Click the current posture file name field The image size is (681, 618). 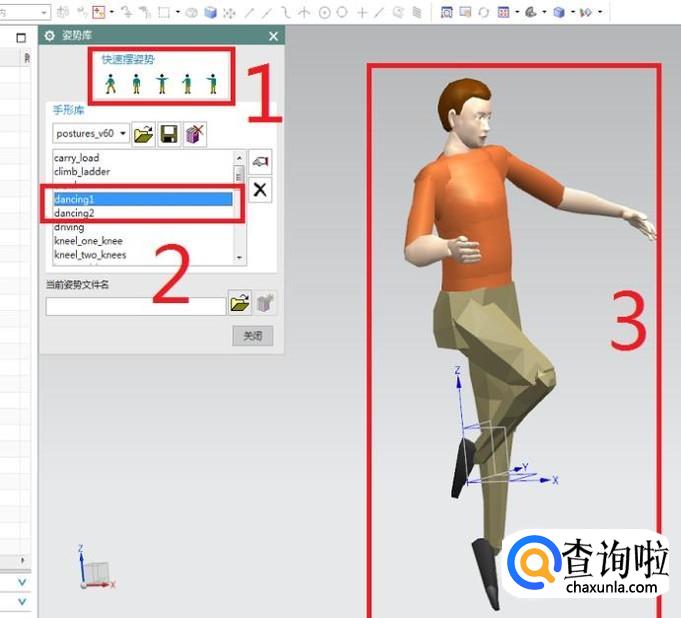[x=135, y=306]
